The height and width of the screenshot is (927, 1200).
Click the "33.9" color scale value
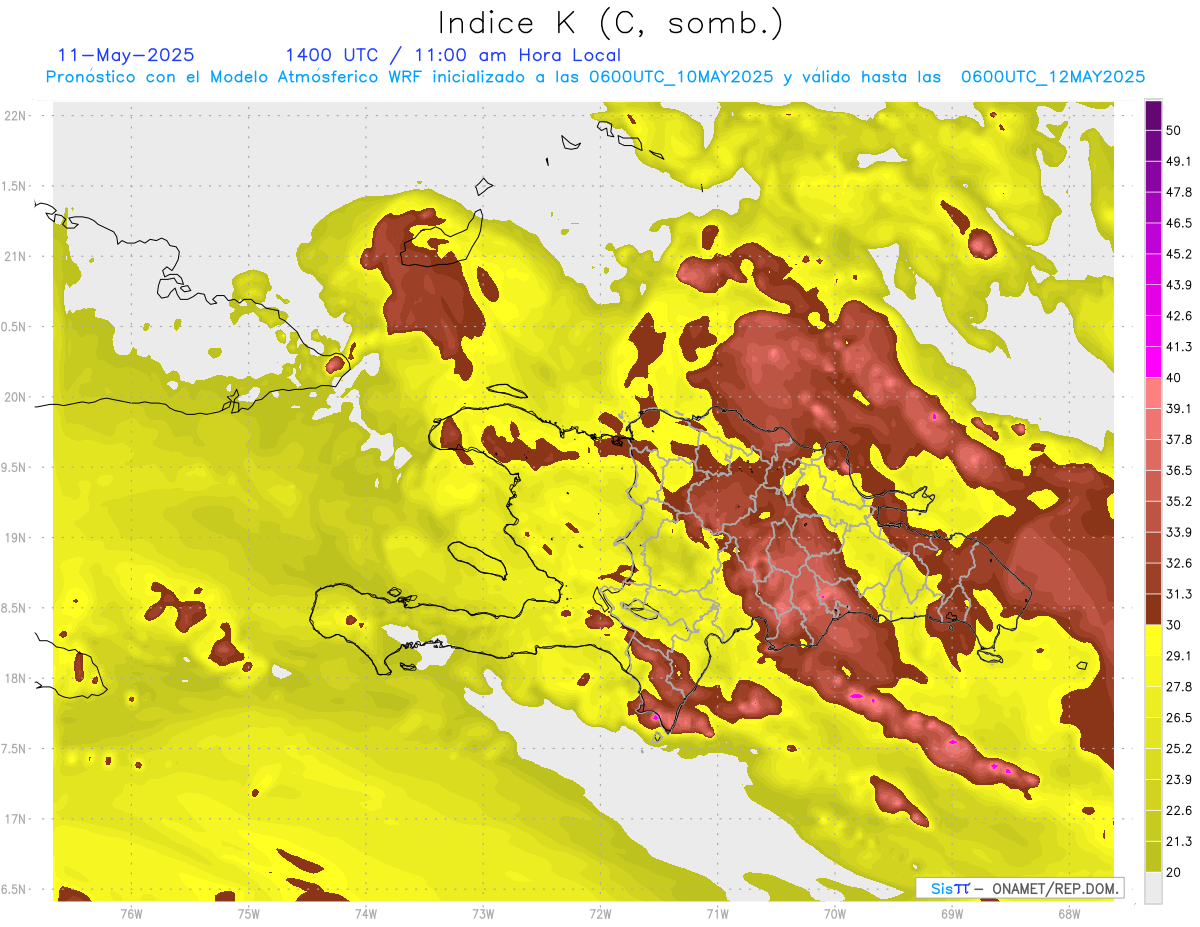1178,532
